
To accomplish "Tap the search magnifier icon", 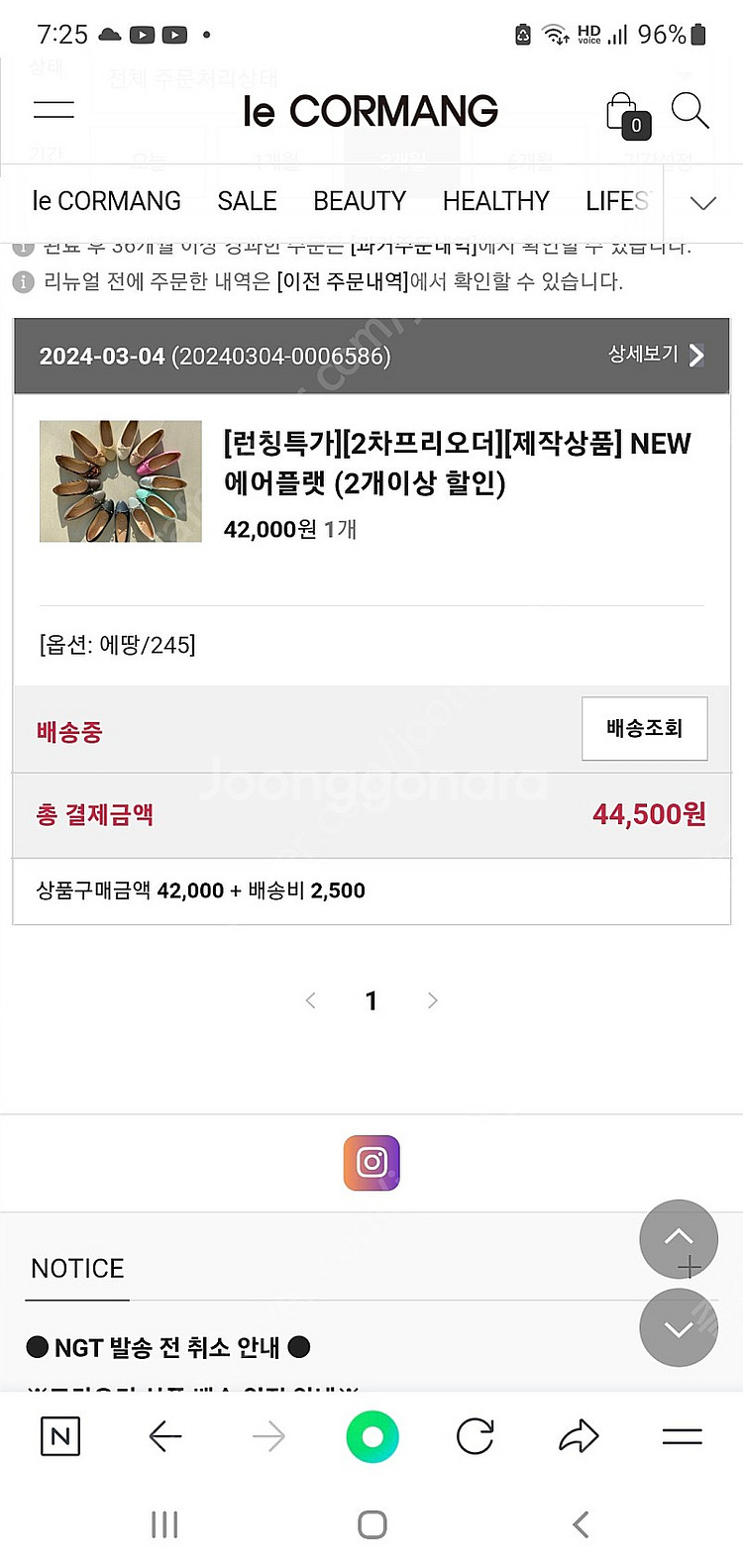I will click(690, 110).
